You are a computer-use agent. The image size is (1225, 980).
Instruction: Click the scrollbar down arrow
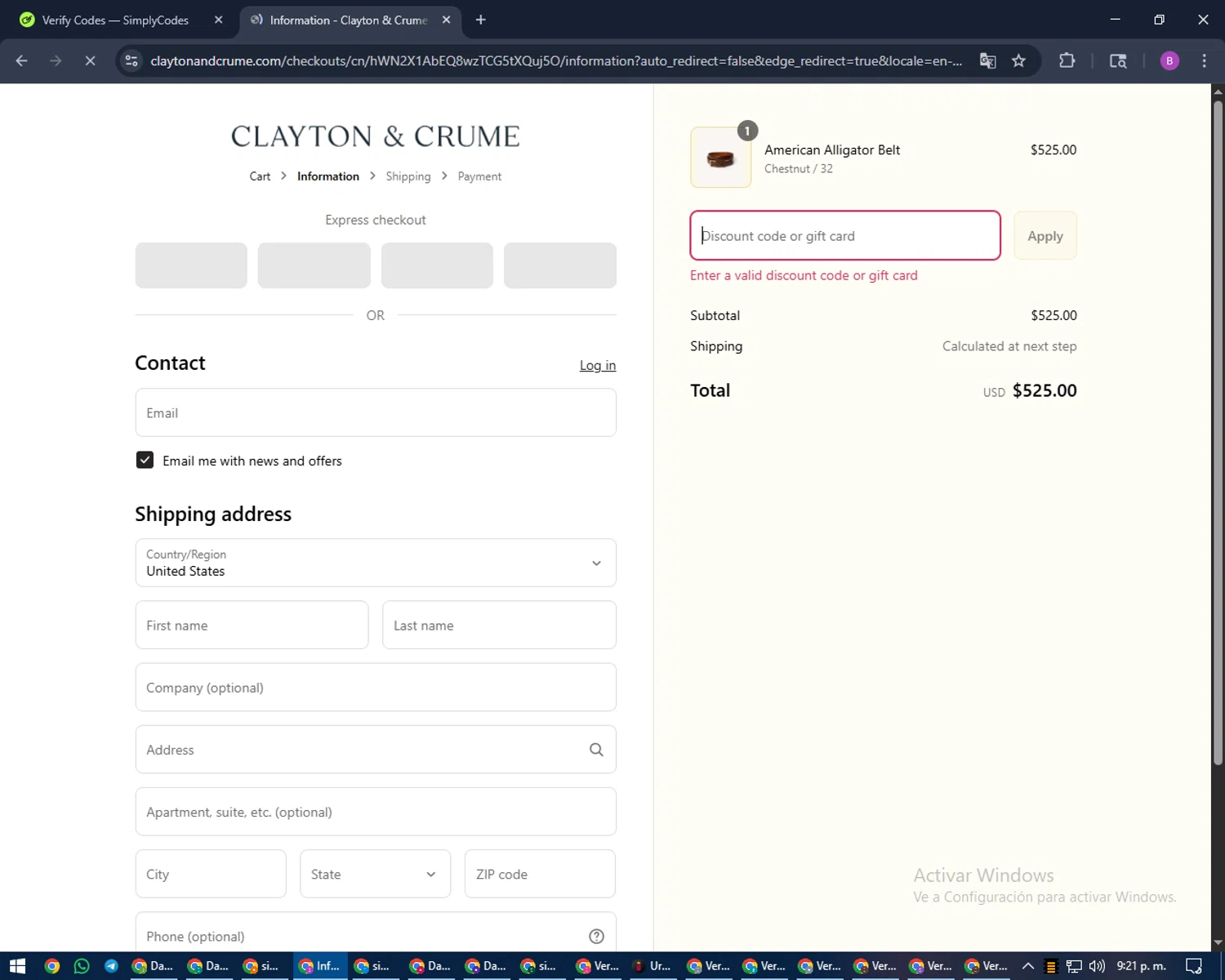[x=1218, y=943]
